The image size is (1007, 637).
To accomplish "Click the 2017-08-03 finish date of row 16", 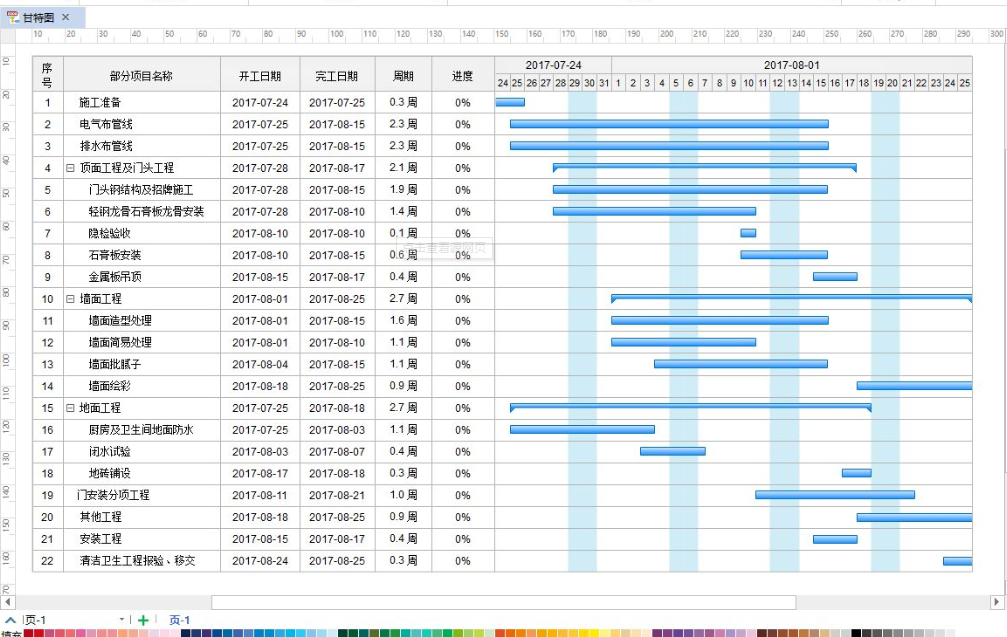I will [337, 430].
